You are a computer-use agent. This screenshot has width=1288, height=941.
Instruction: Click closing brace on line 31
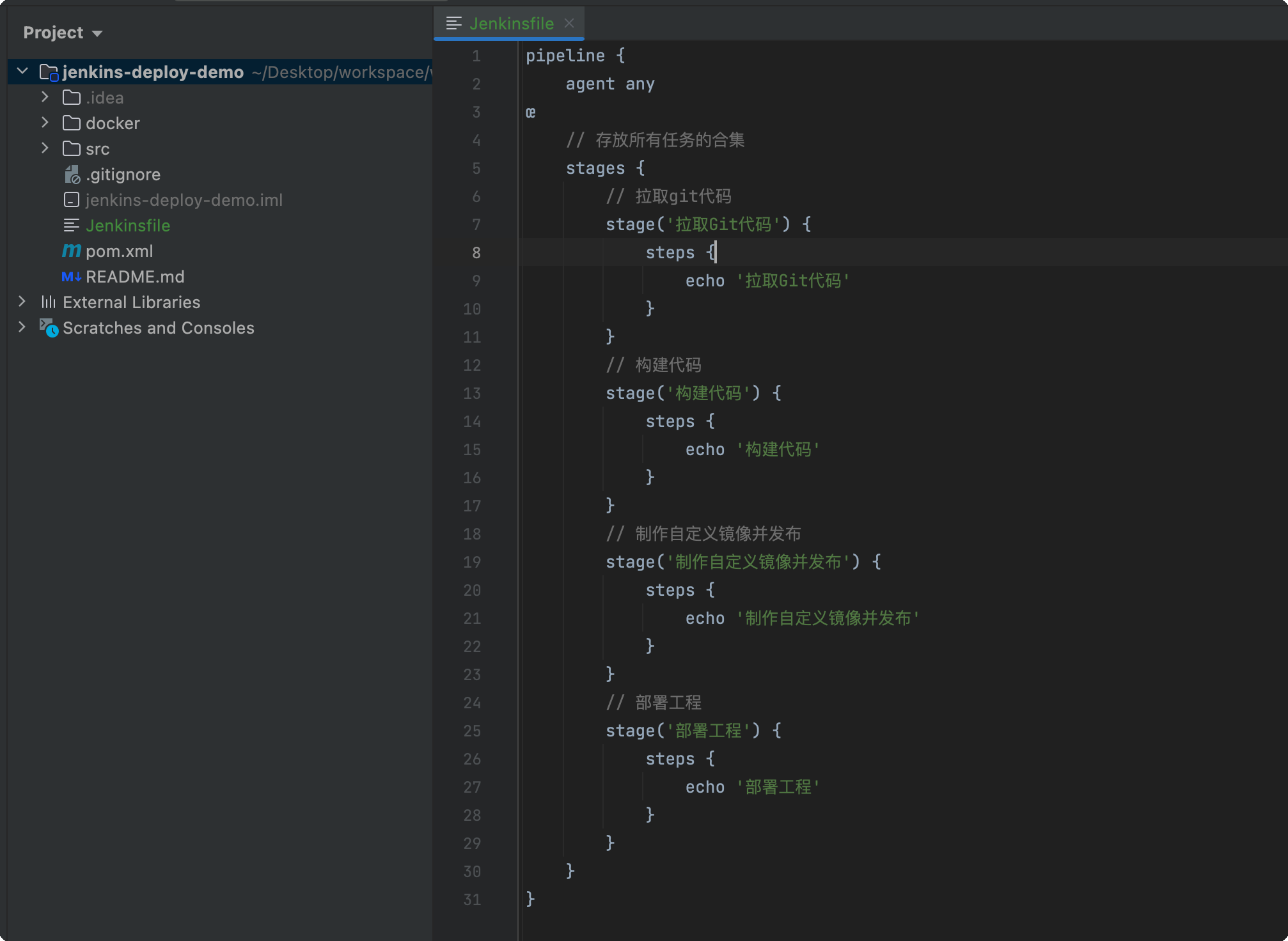tap(530, 899)
